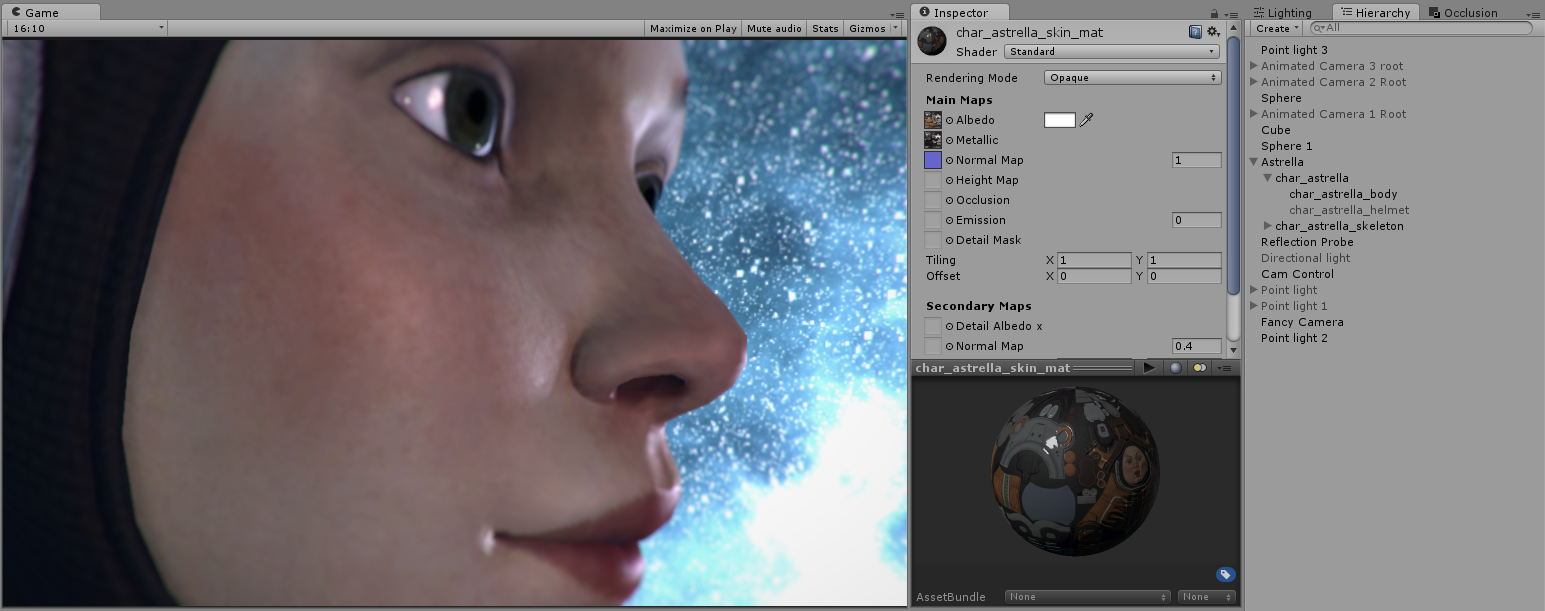Viewport: 1545px width, 611px height.
Task: Toggle the Inspector lock icon
Action: (1215, 13)
